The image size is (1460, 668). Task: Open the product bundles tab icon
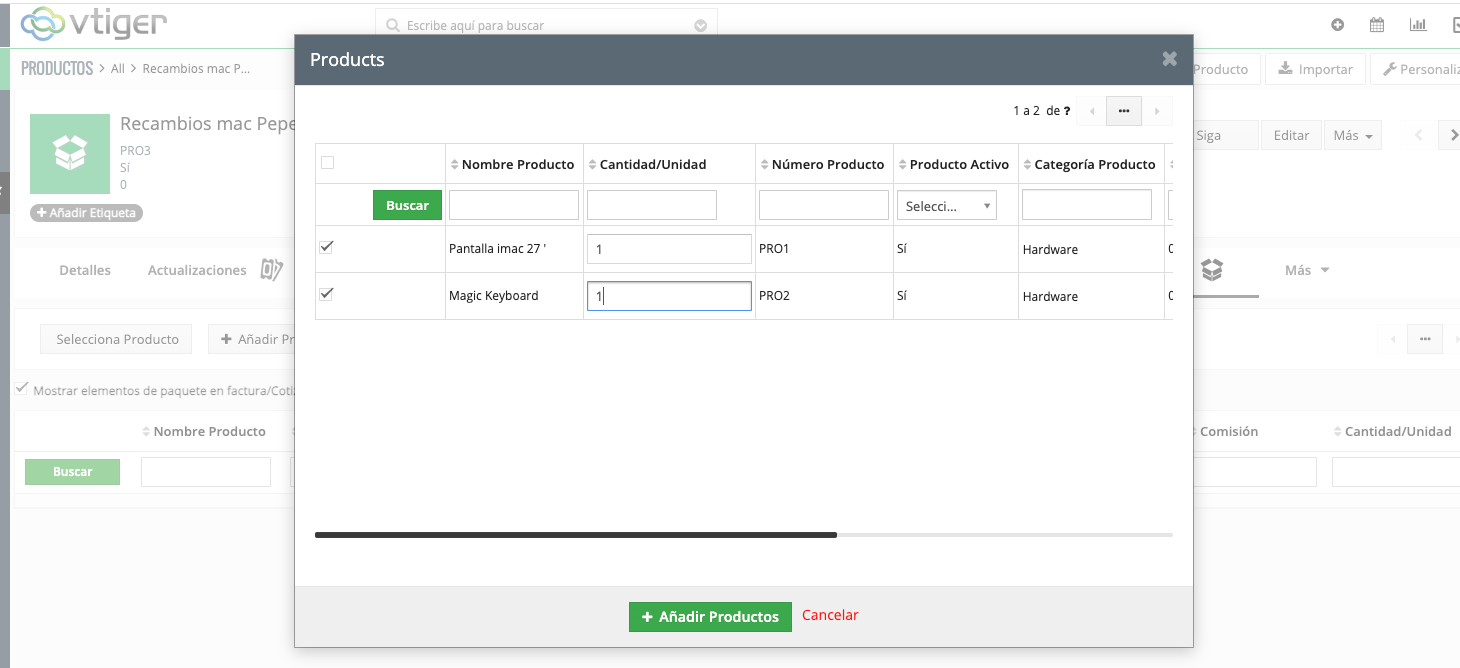[x=1212, y=270]
